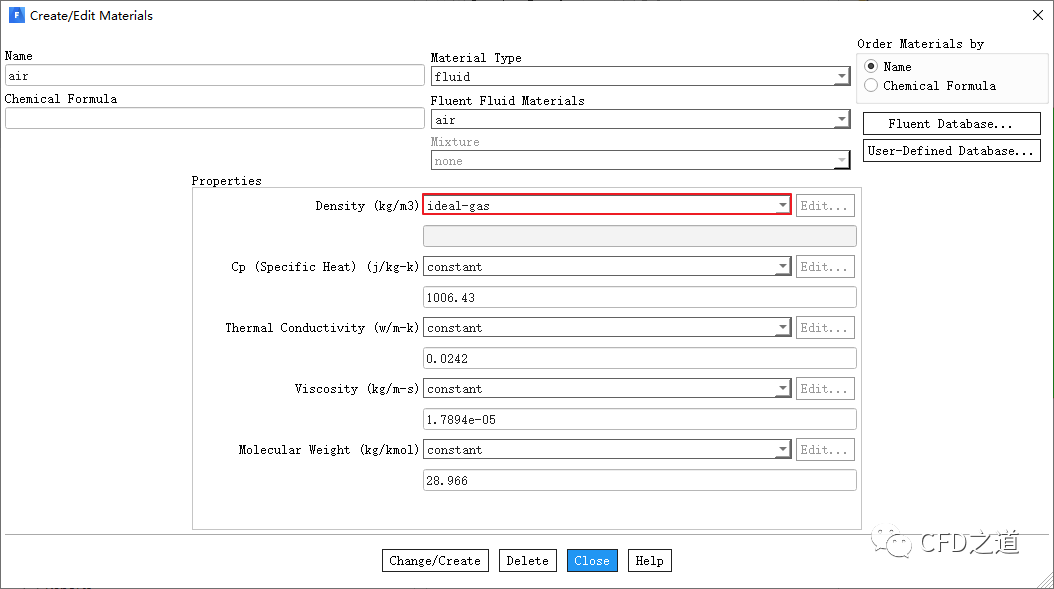Close the Create/Edit Materials window
Viewport: 1054px width, 589px height.
(1037, 15)
